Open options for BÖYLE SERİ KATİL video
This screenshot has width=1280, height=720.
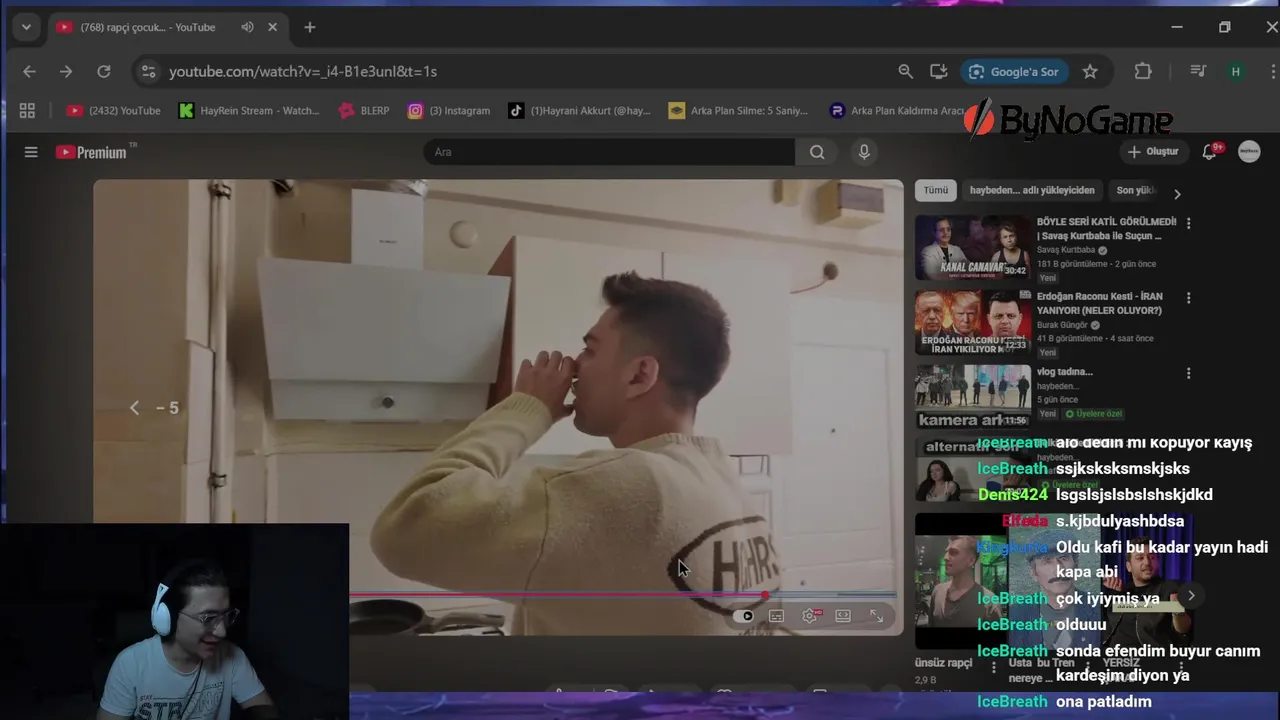tap(1188, 223)
